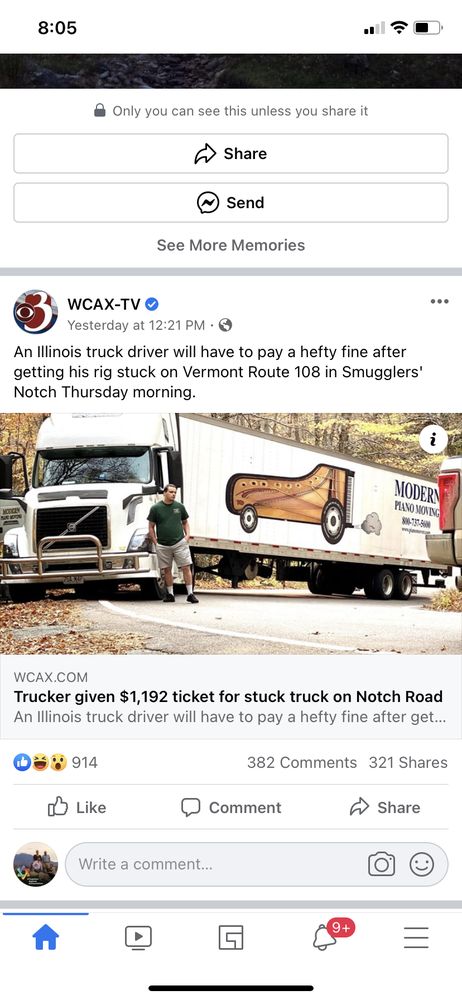Open the News feed tab icon
The image size is (462, 1000).
231,937
